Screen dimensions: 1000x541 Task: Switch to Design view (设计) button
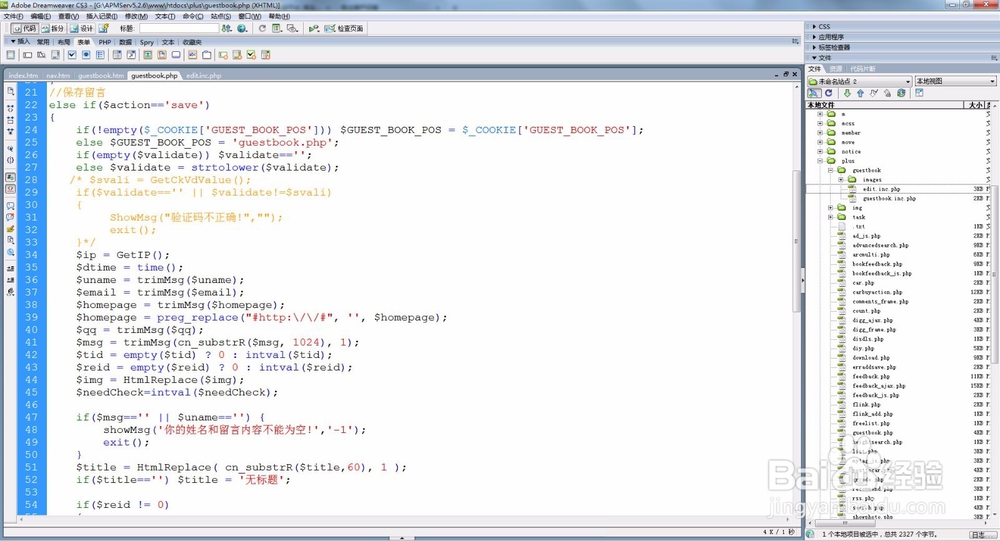pyautogui.click(x=81, y=29)
